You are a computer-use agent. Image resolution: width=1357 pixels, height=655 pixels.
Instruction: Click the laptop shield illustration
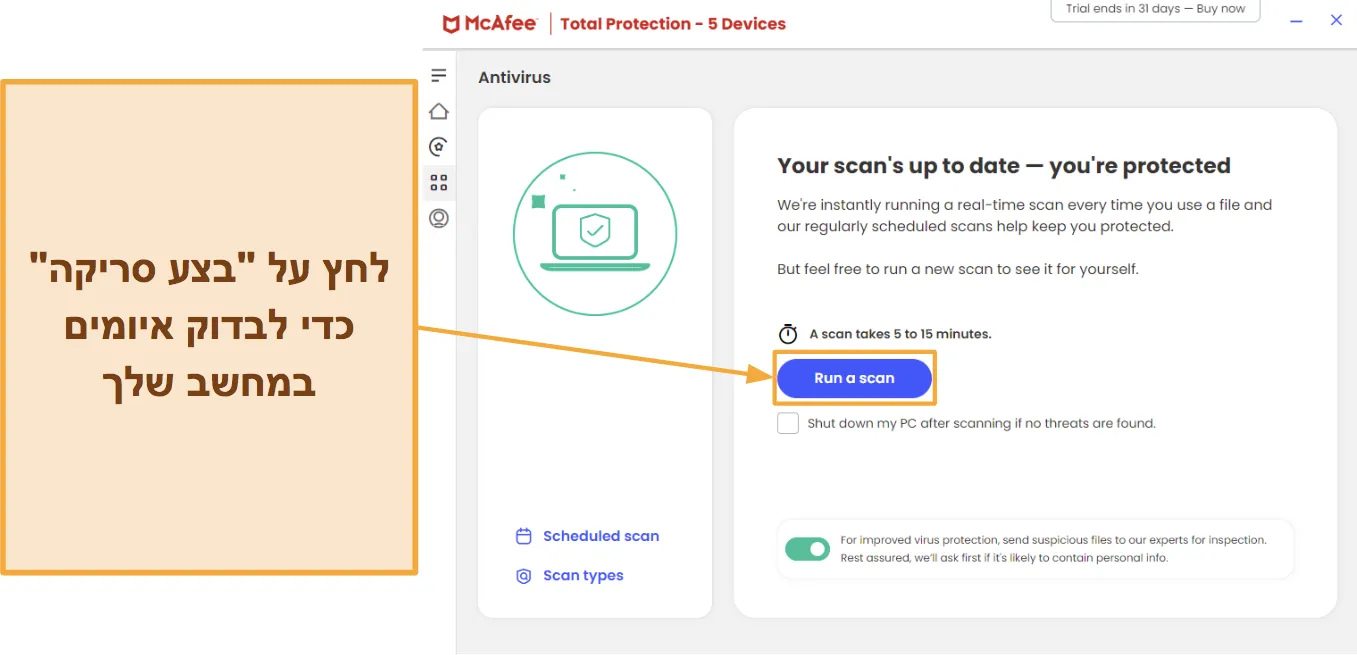595,234
